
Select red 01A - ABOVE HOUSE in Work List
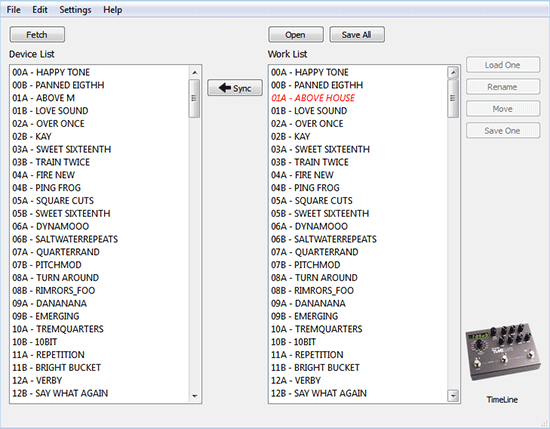[x=313, y=98]
